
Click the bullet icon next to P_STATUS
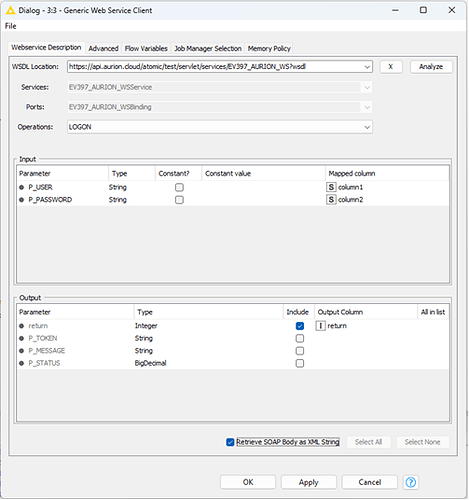(22, 363)
